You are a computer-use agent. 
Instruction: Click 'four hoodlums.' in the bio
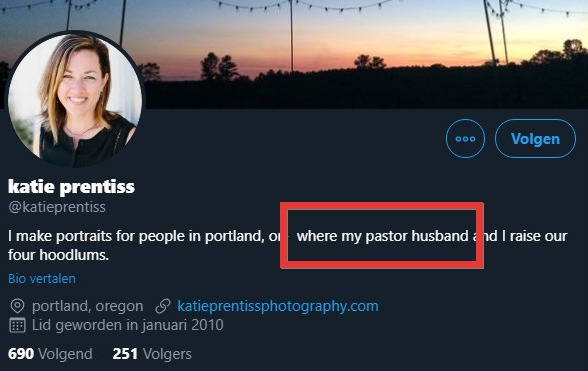click(58, 255)
